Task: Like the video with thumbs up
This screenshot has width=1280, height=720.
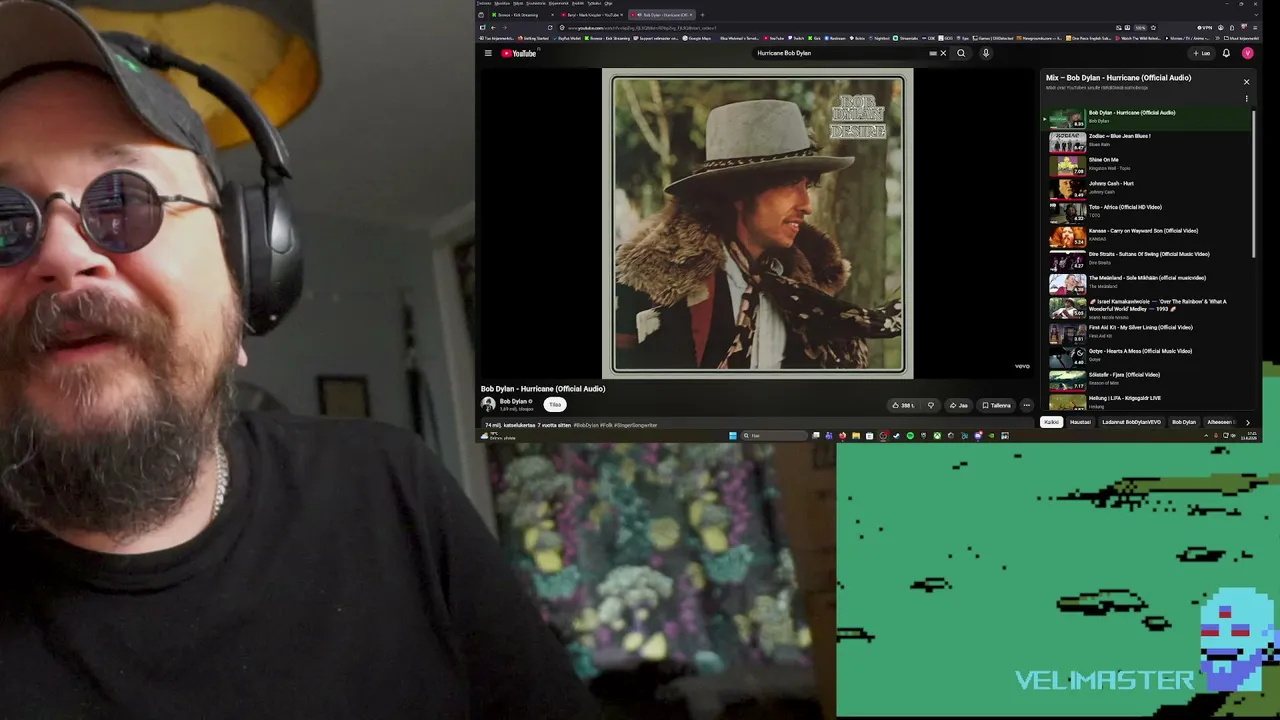Action: tap(903, 405)
